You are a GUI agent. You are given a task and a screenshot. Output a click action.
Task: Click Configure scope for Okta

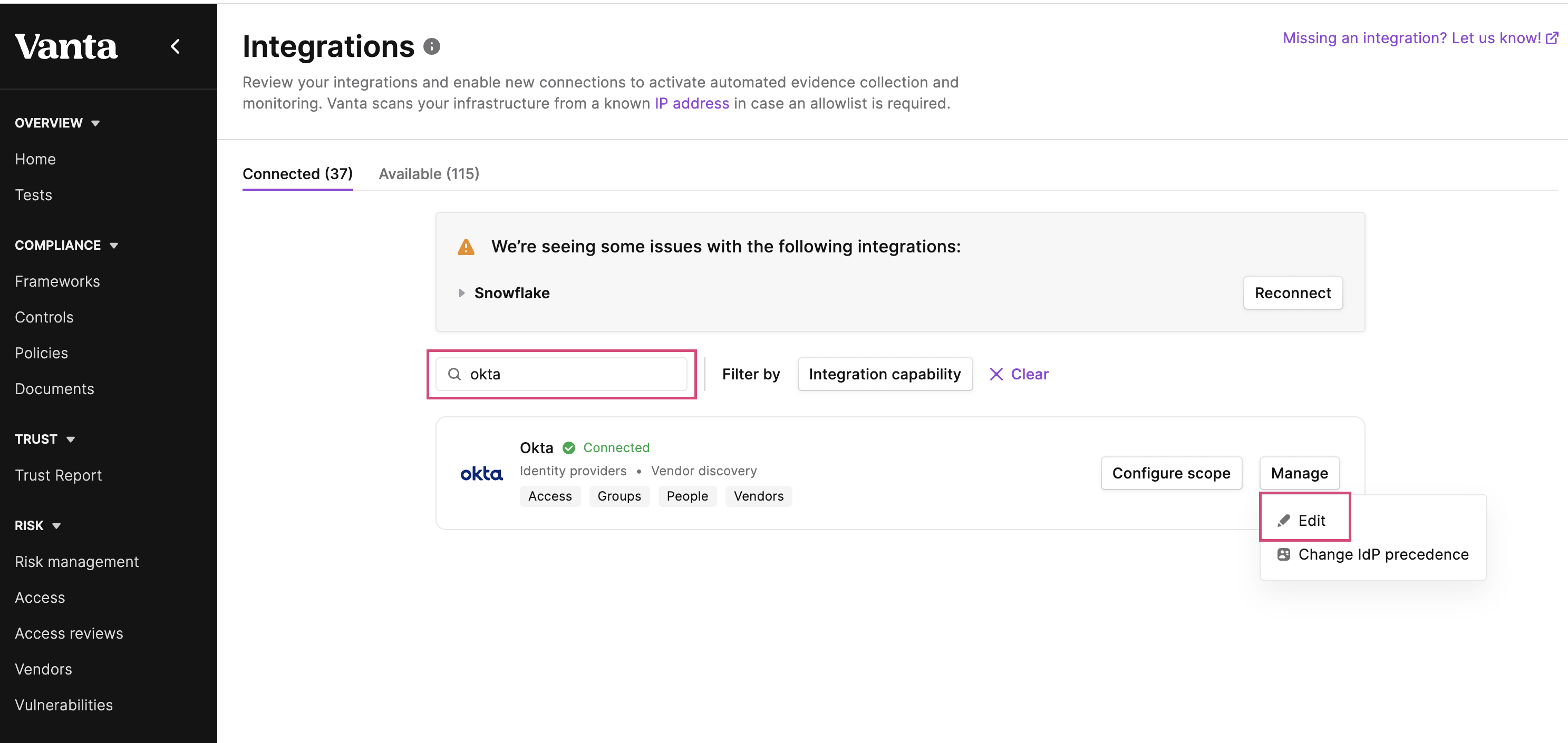(x=1170, y=473)
